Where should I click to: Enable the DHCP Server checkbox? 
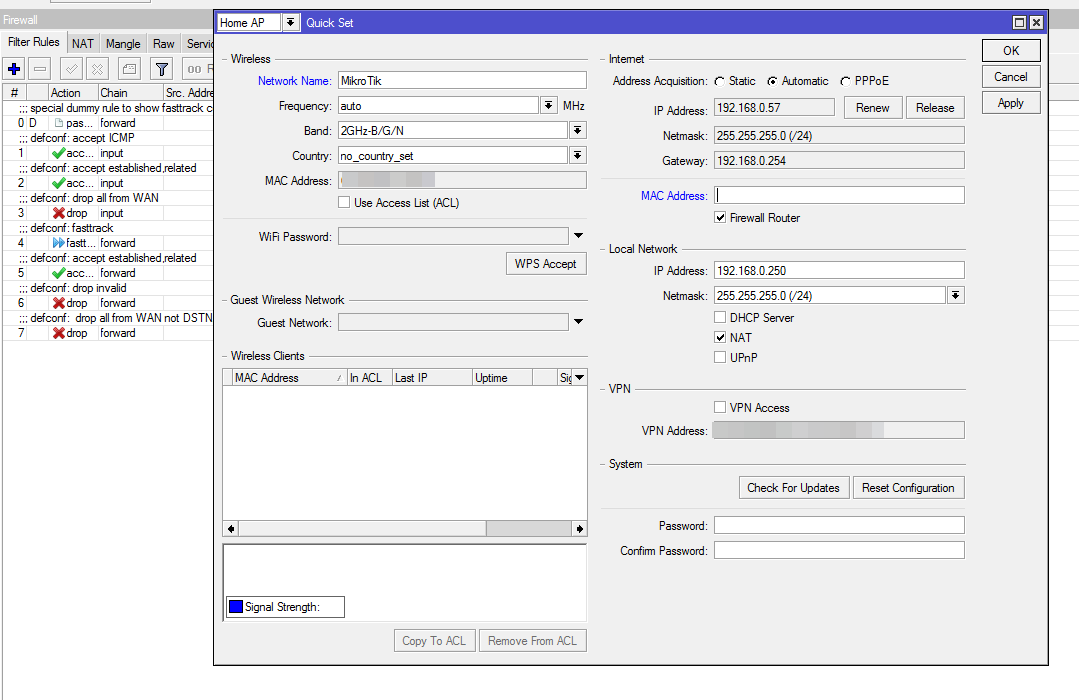click(x=720, y=318)
